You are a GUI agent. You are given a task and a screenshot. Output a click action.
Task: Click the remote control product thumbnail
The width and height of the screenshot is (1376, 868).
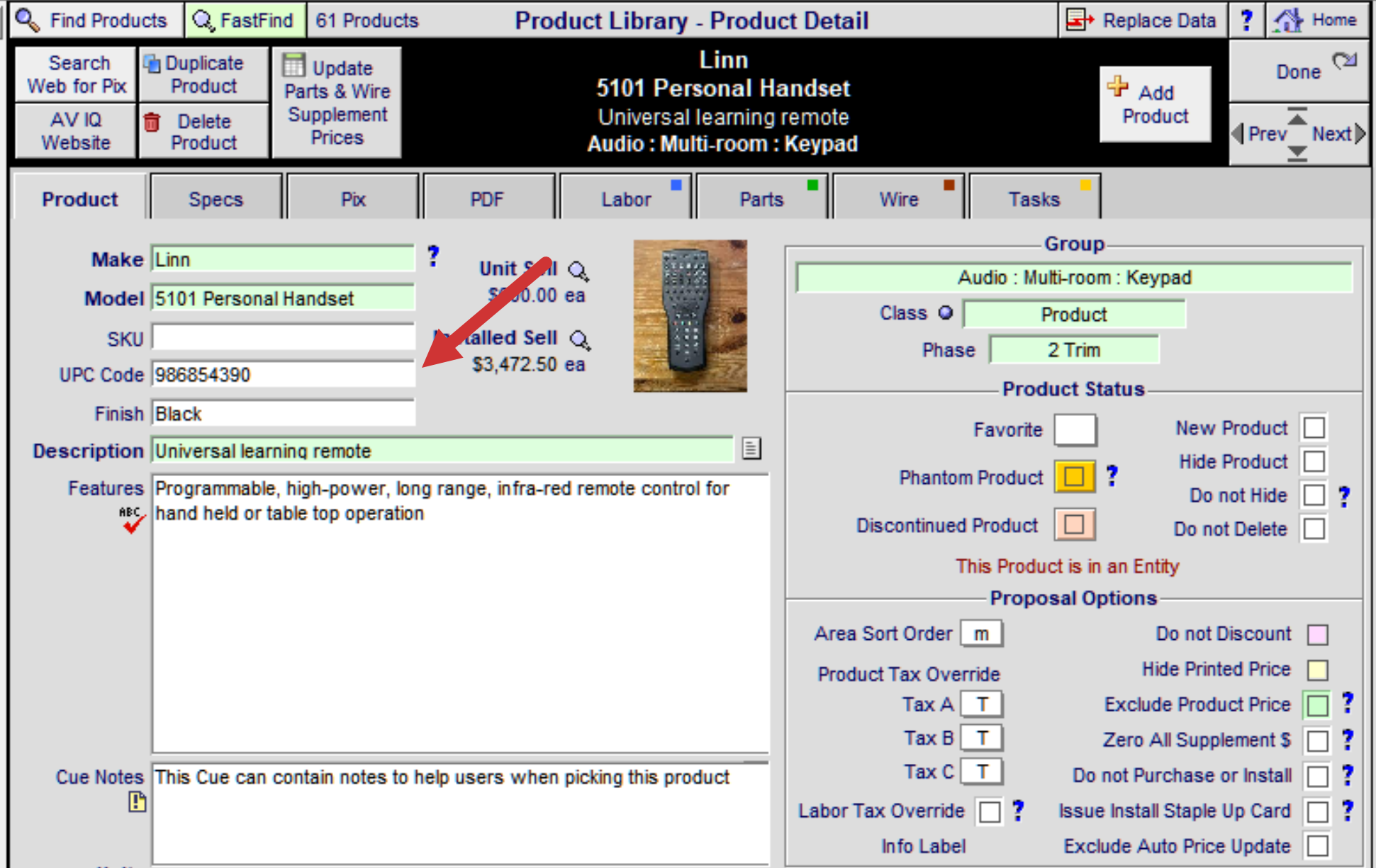(690, 316)
